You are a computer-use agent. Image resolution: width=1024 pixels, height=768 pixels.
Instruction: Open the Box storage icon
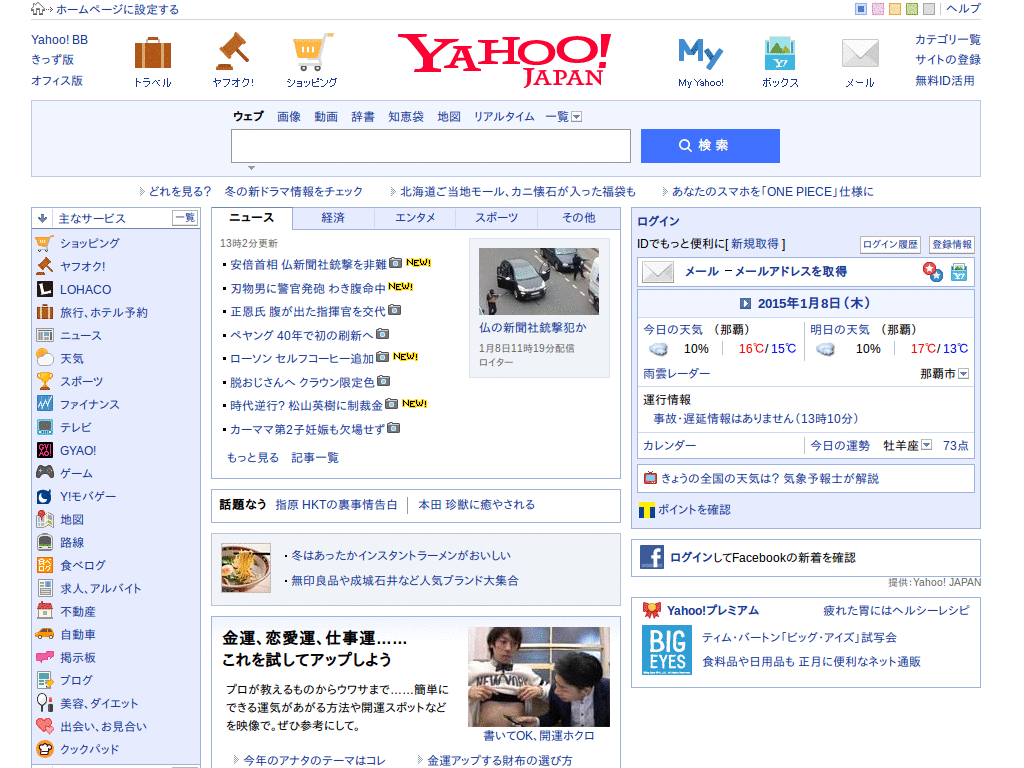coord(780,54)
